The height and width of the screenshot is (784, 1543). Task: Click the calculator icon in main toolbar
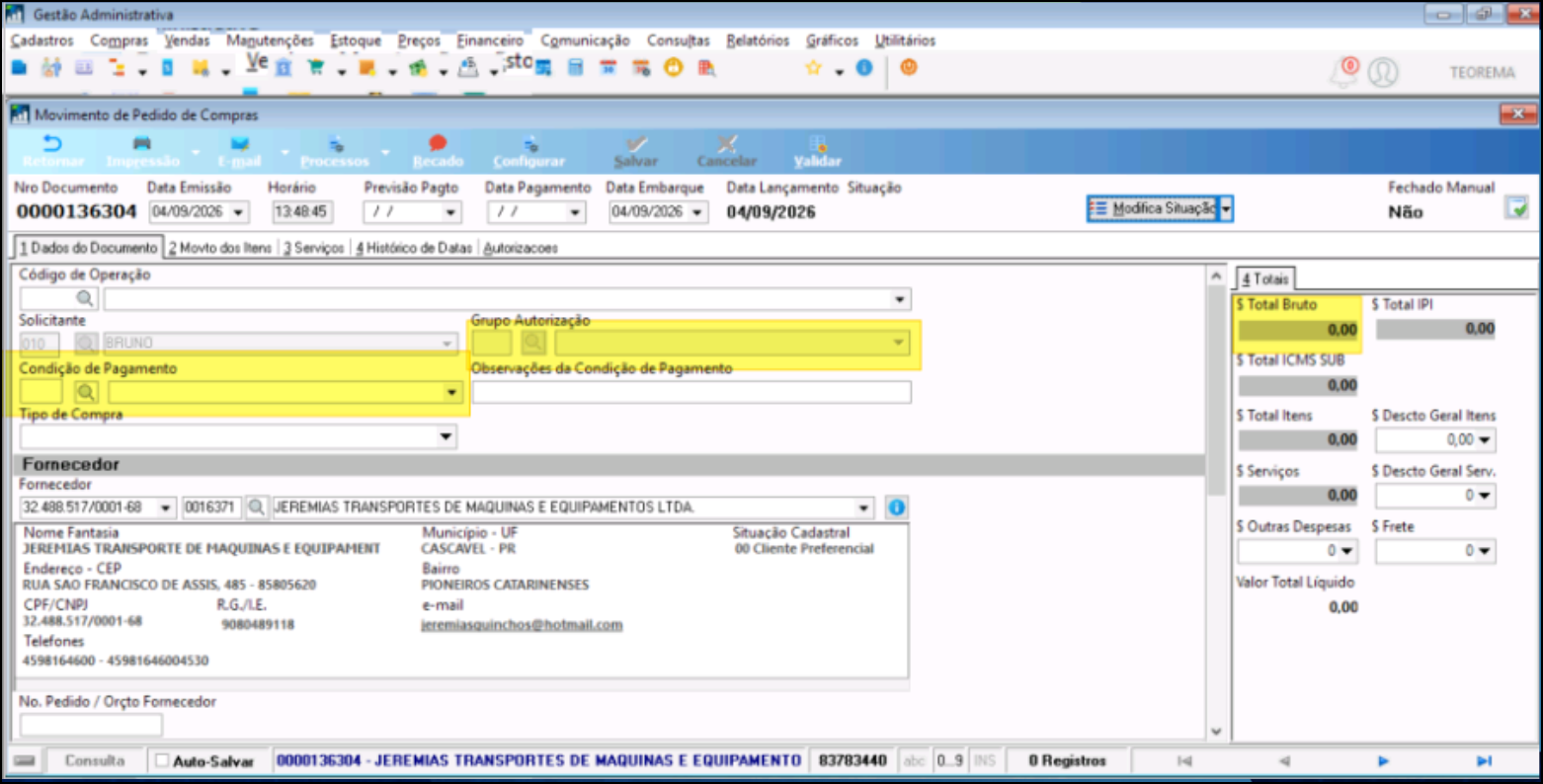click(576, 68)
